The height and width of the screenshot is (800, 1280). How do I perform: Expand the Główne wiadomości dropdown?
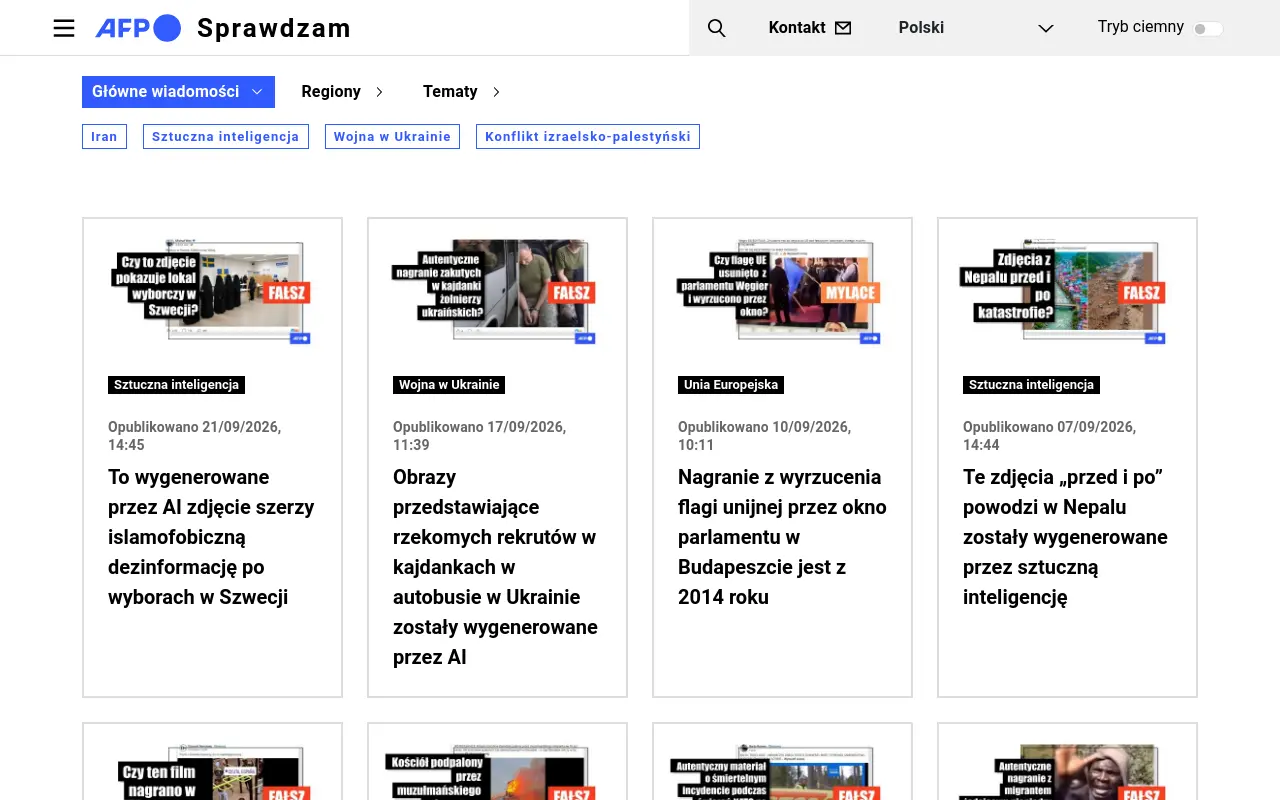tap(178, 92)
